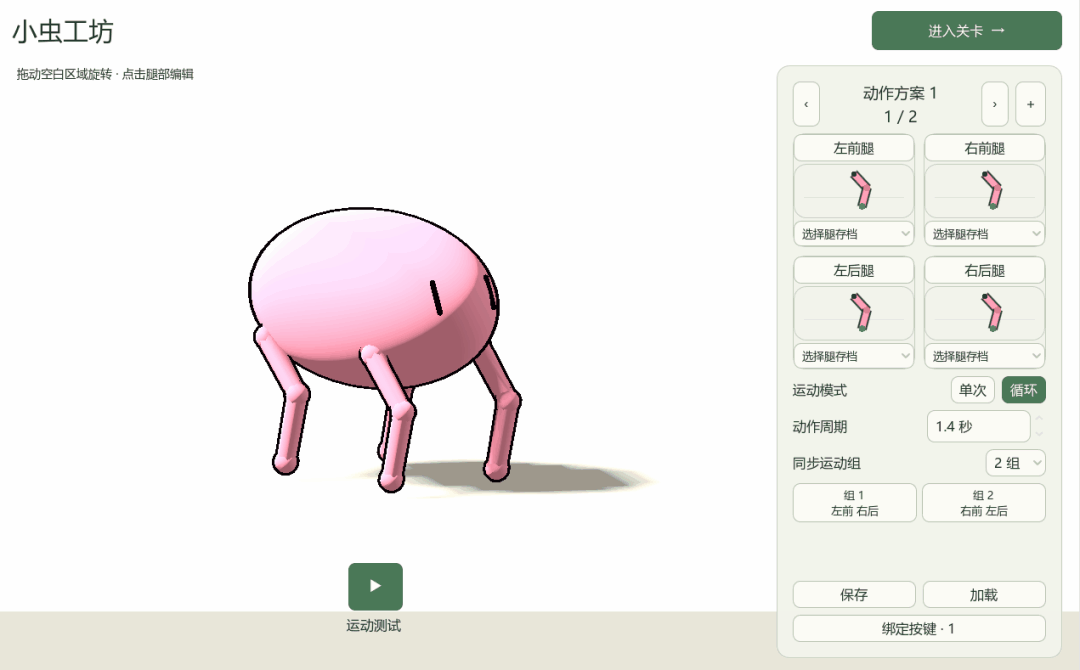Expand 选择腿存档 dropdown under 左前腿
Image resolution: width=1080 pixels, height=670 pixels.
pyautogui.click(x=854, y=234)
